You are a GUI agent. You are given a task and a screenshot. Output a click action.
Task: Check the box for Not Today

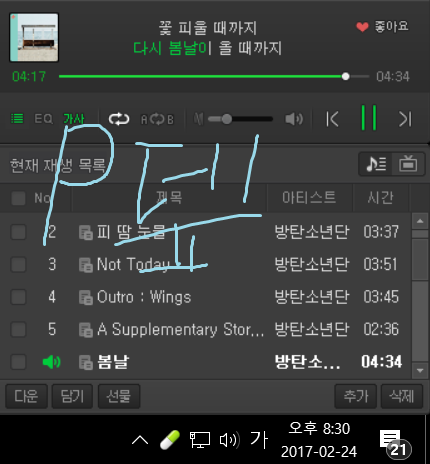pyautogui.click(x=18, y=265)
